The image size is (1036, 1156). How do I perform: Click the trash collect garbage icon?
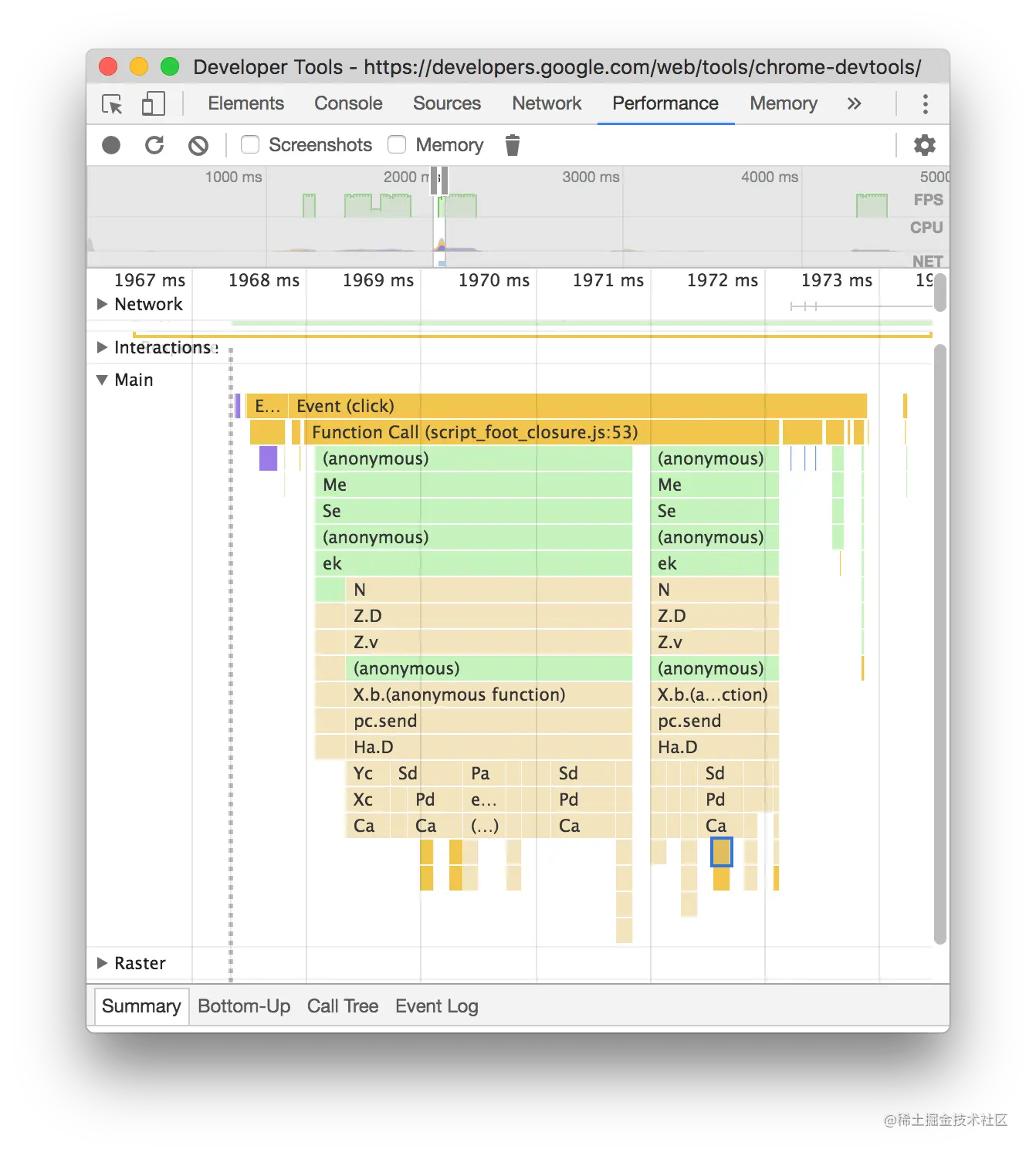pyautogui.click(x=513, y=145)
